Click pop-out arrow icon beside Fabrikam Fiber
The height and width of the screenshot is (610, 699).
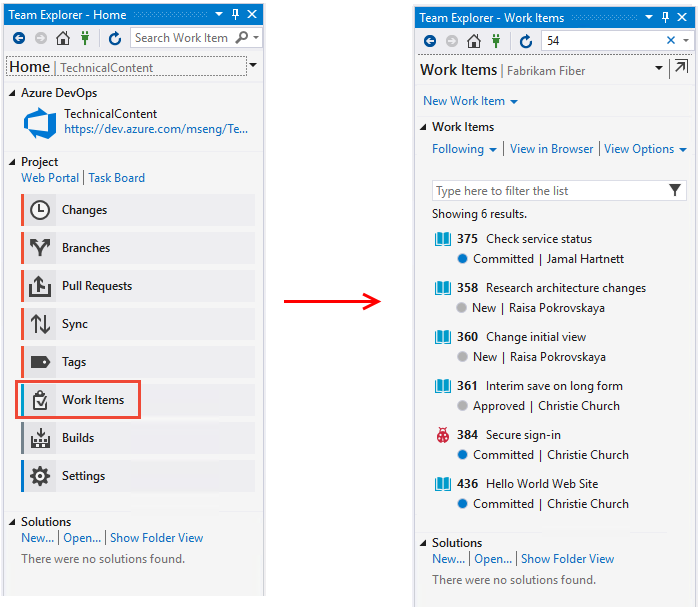tap(681, 67)
